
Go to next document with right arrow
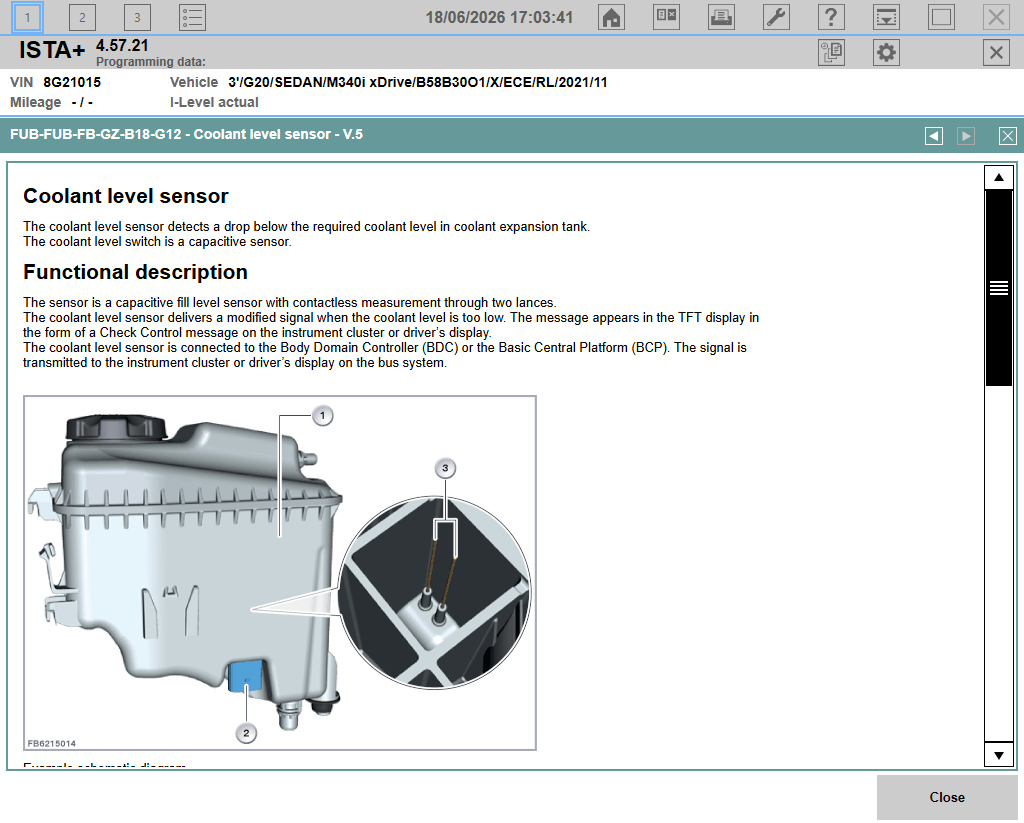click(x=966, y=136)
